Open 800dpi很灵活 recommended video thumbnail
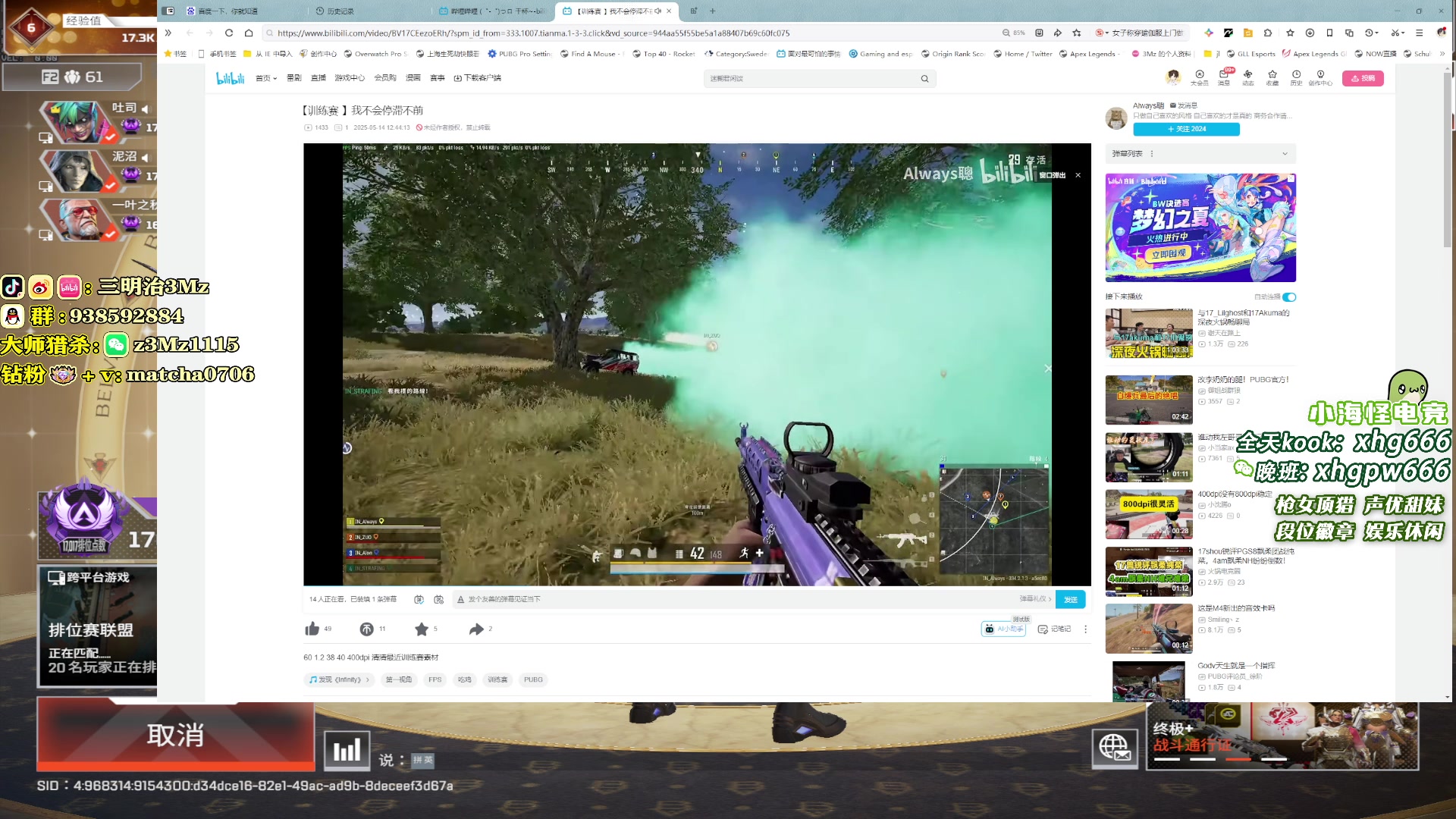1456x819 pixels. click(1148, 514)
